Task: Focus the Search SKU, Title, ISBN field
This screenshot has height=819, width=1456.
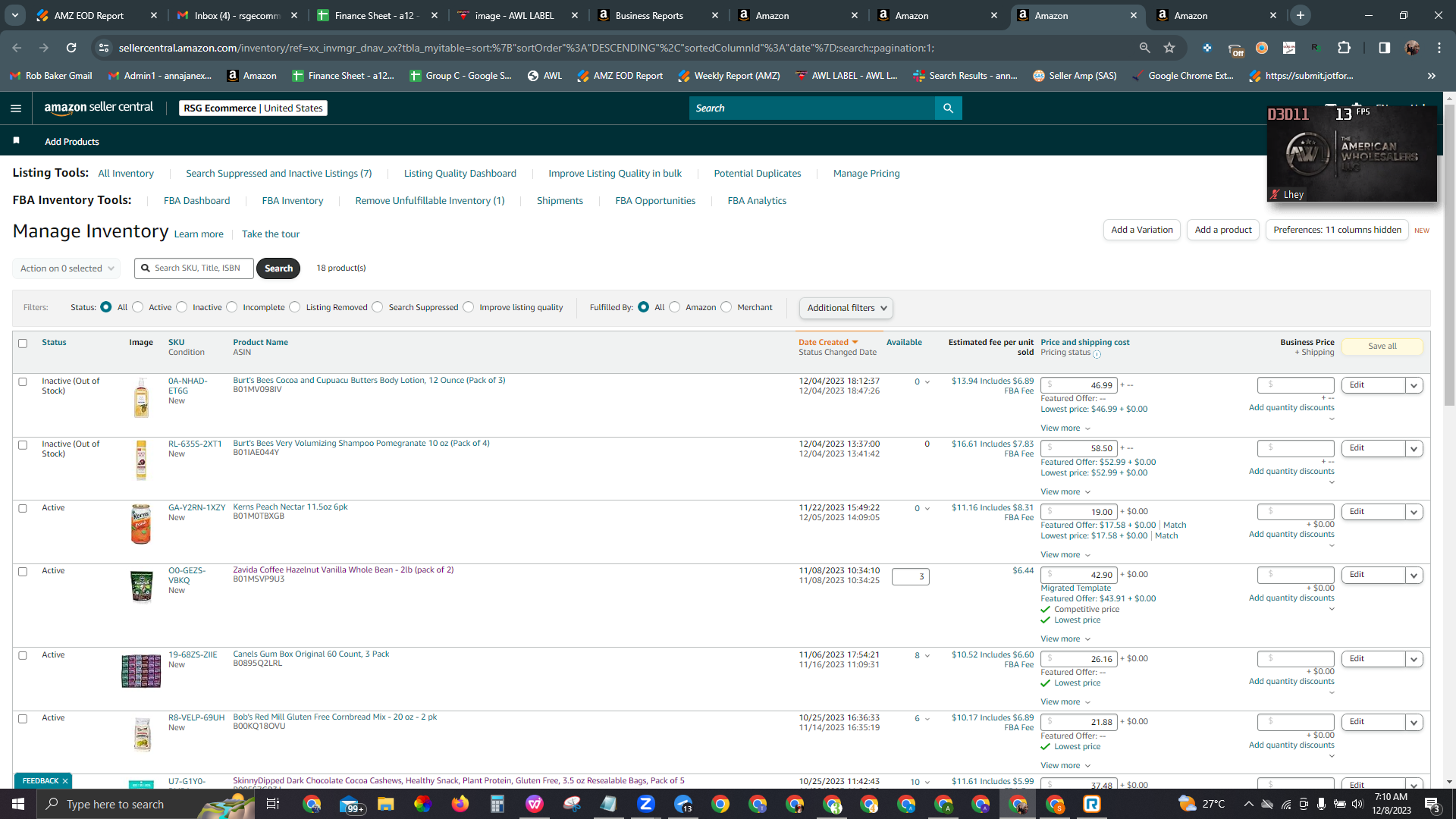Action: (x=194, y=268)
